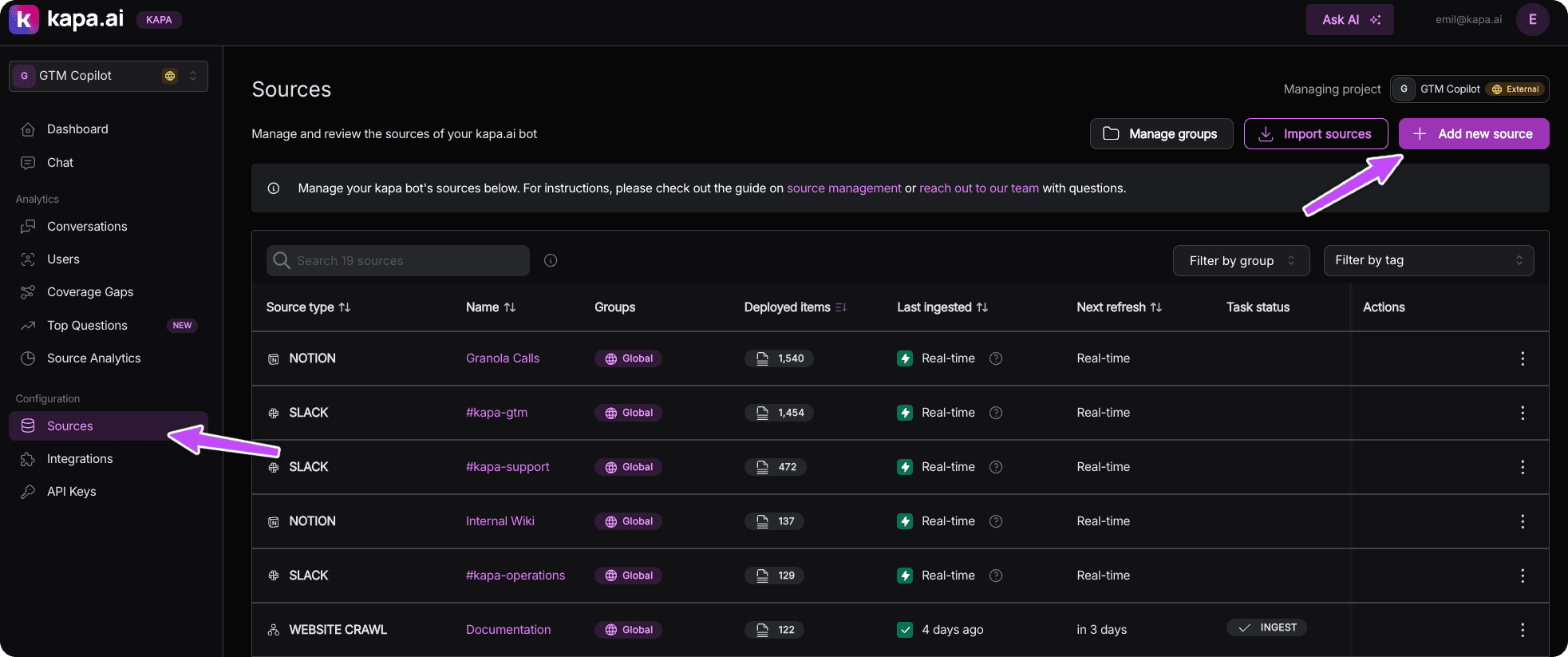Open the #kapa-operations source
Viewport: 1568px width, 657px height.
[515, 576]
